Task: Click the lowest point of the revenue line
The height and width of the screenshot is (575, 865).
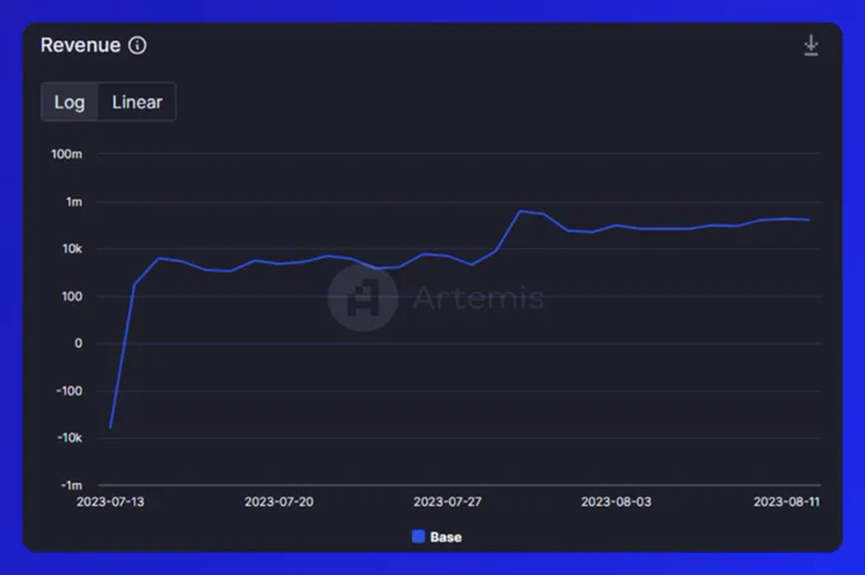Action: click(110, 428)
